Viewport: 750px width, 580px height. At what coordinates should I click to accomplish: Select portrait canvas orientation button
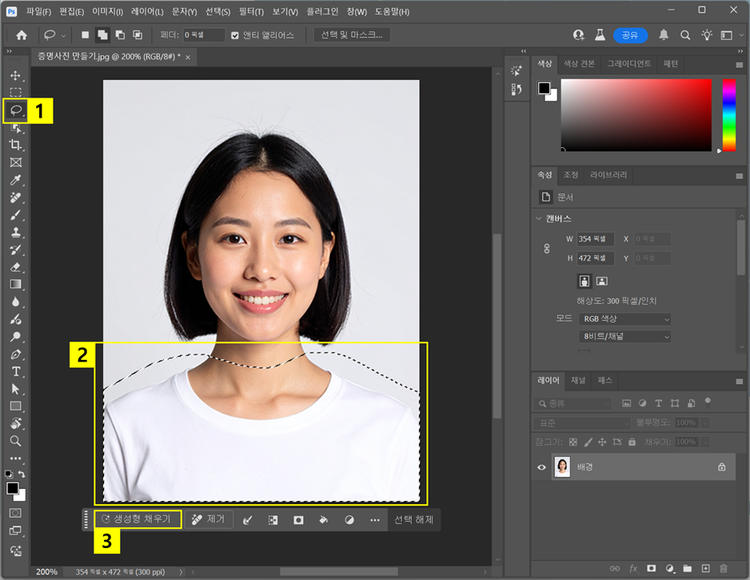click(x=585, y=281)
